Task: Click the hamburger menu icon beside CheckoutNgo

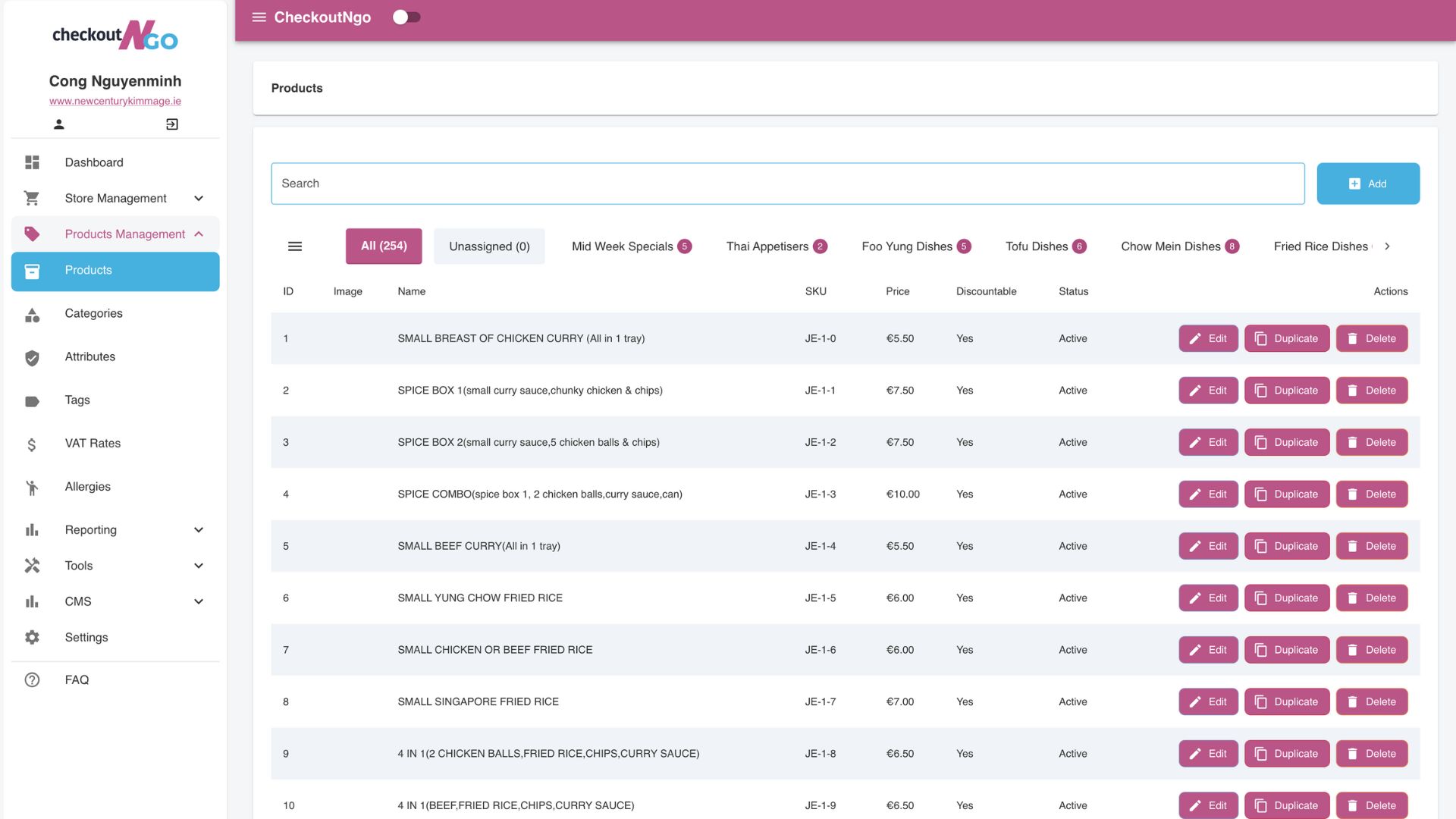Action: pos(259,17)
